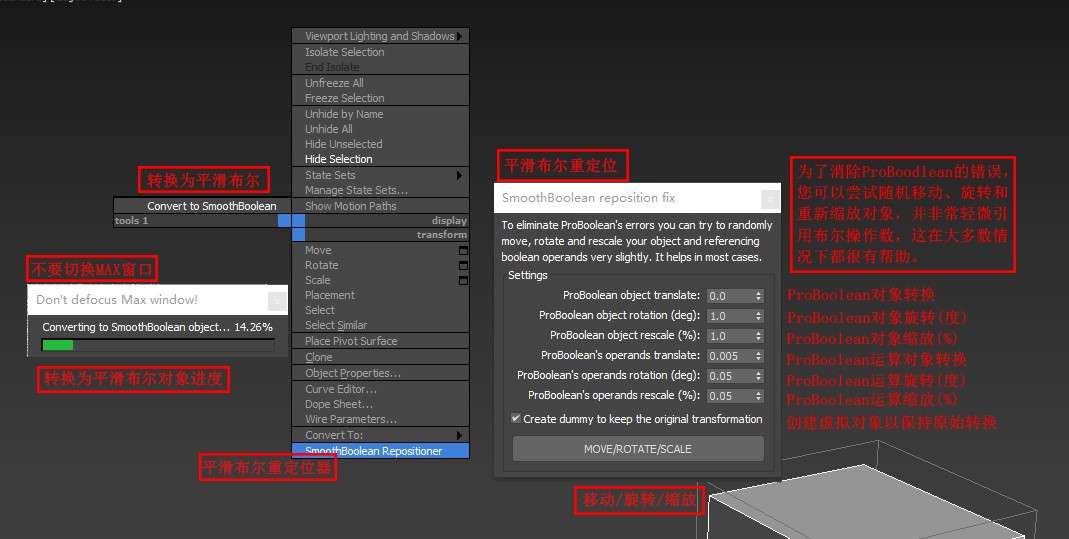
Task: Open Object Properties from the context menu
Action: pos(352,373)
